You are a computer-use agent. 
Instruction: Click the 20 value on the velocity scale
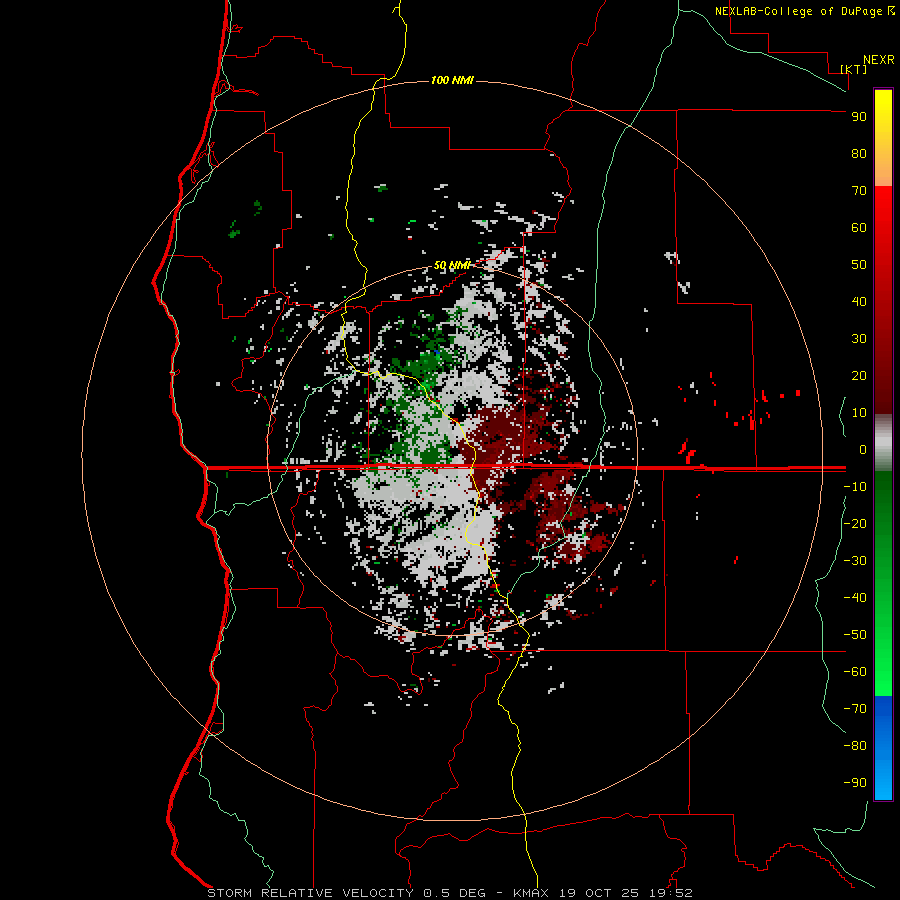(x=859, y=376)
